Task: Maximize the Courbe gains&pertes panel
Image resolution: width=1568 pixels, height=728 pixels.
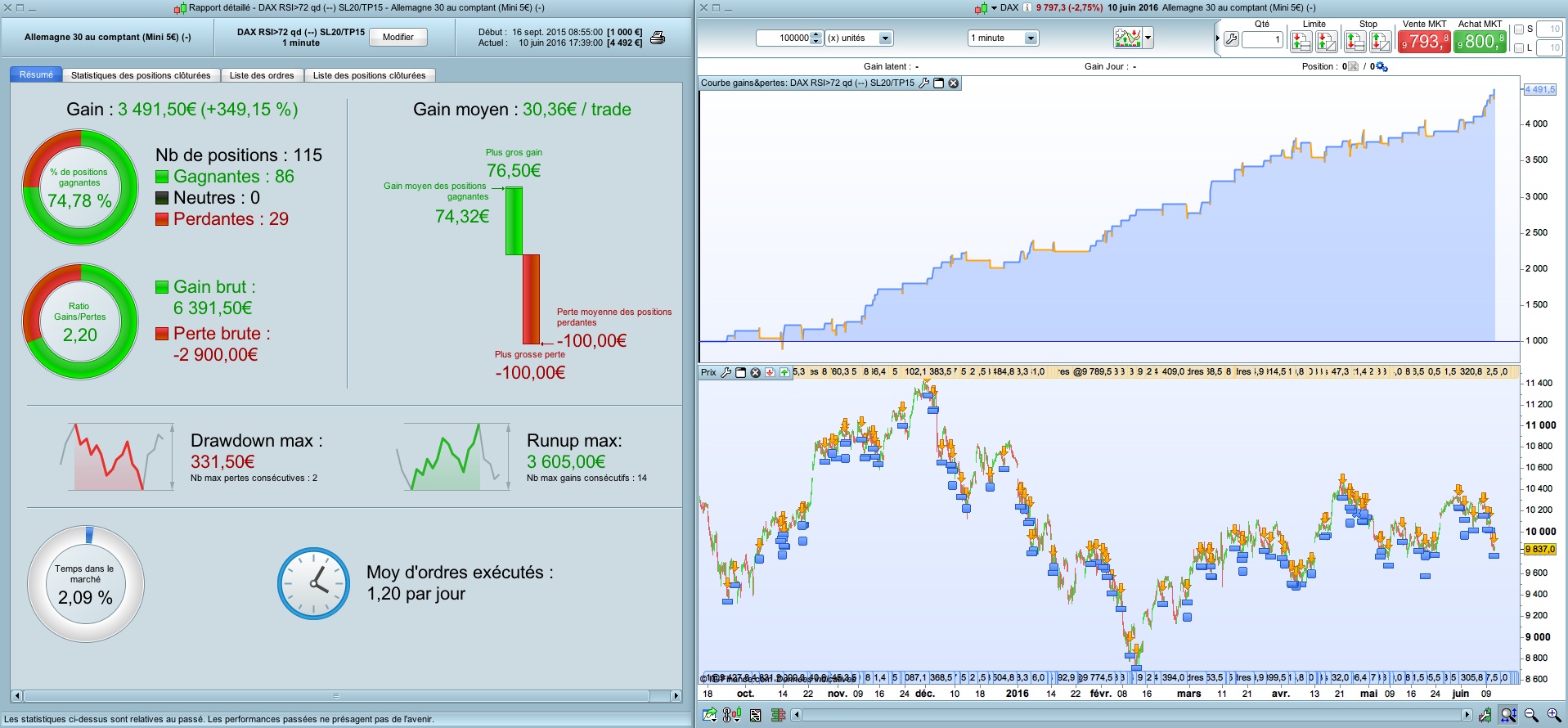Action: (x=939, y=83)
